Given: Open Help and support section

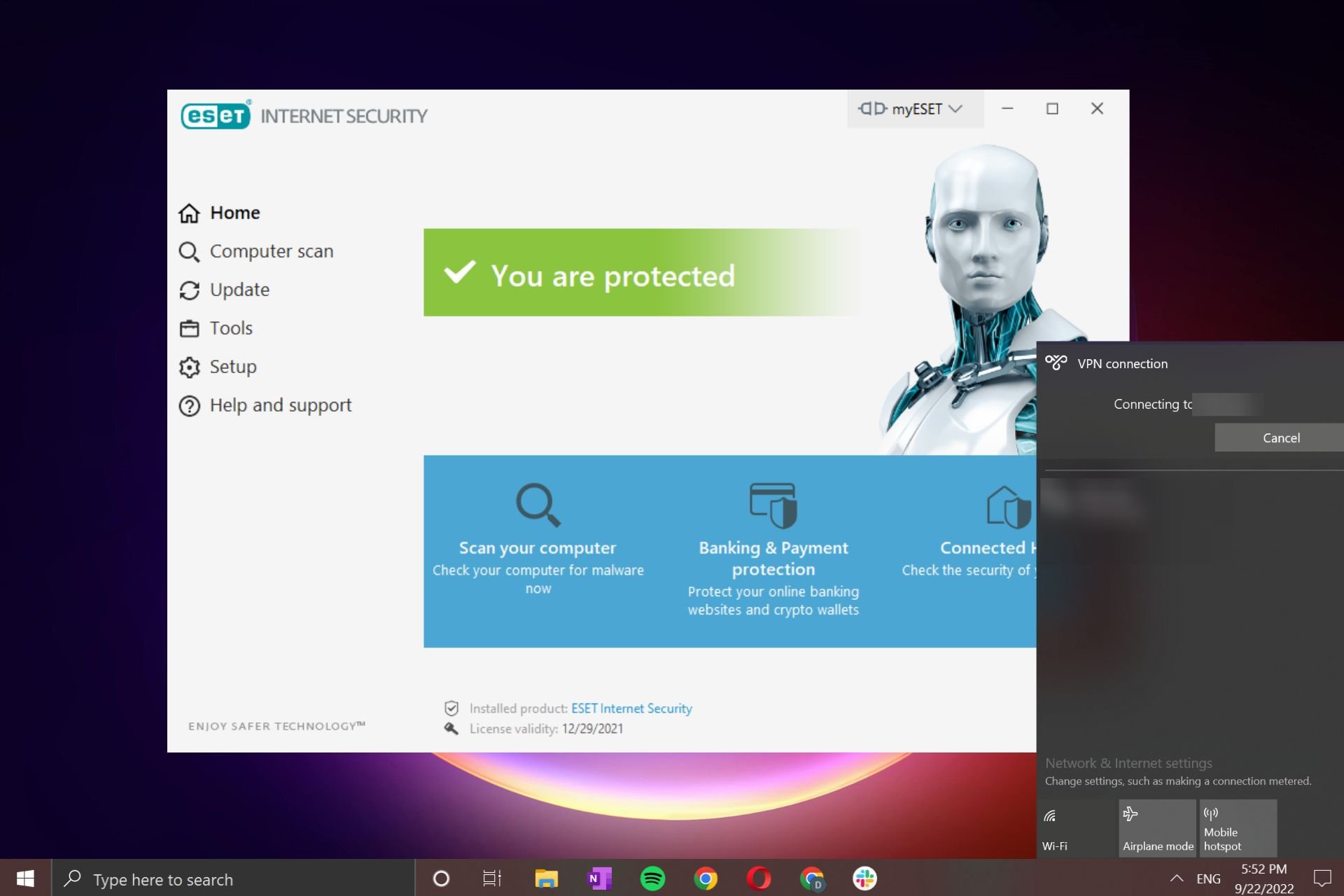Looking at the screenshot, I should (x=265, y=405).
